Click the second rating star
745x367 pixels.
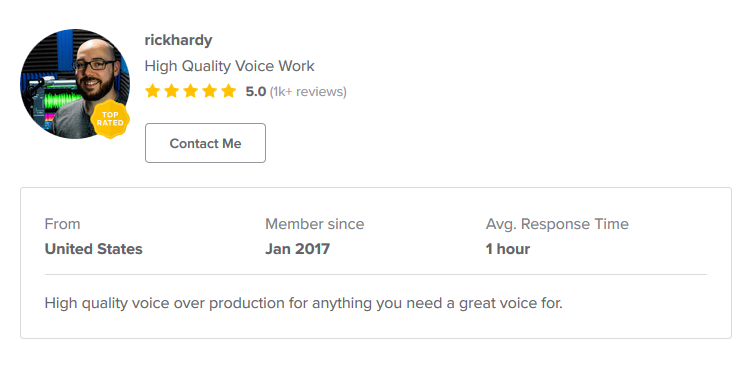(x=172, y=91)
